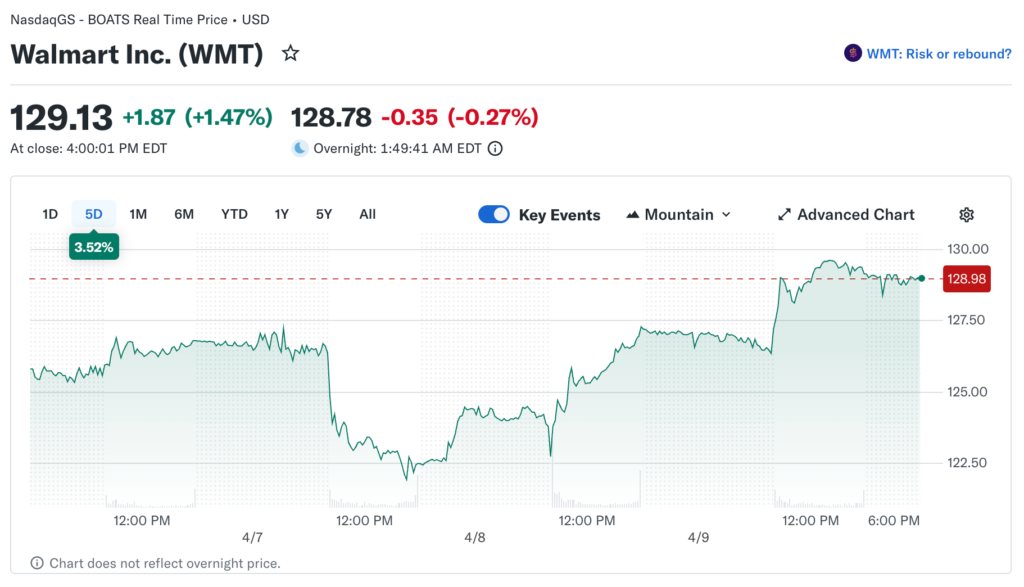Click the expand arrows for Advanced Chart
Viewport: 1024px width, 587px height.
coord(785,215)
